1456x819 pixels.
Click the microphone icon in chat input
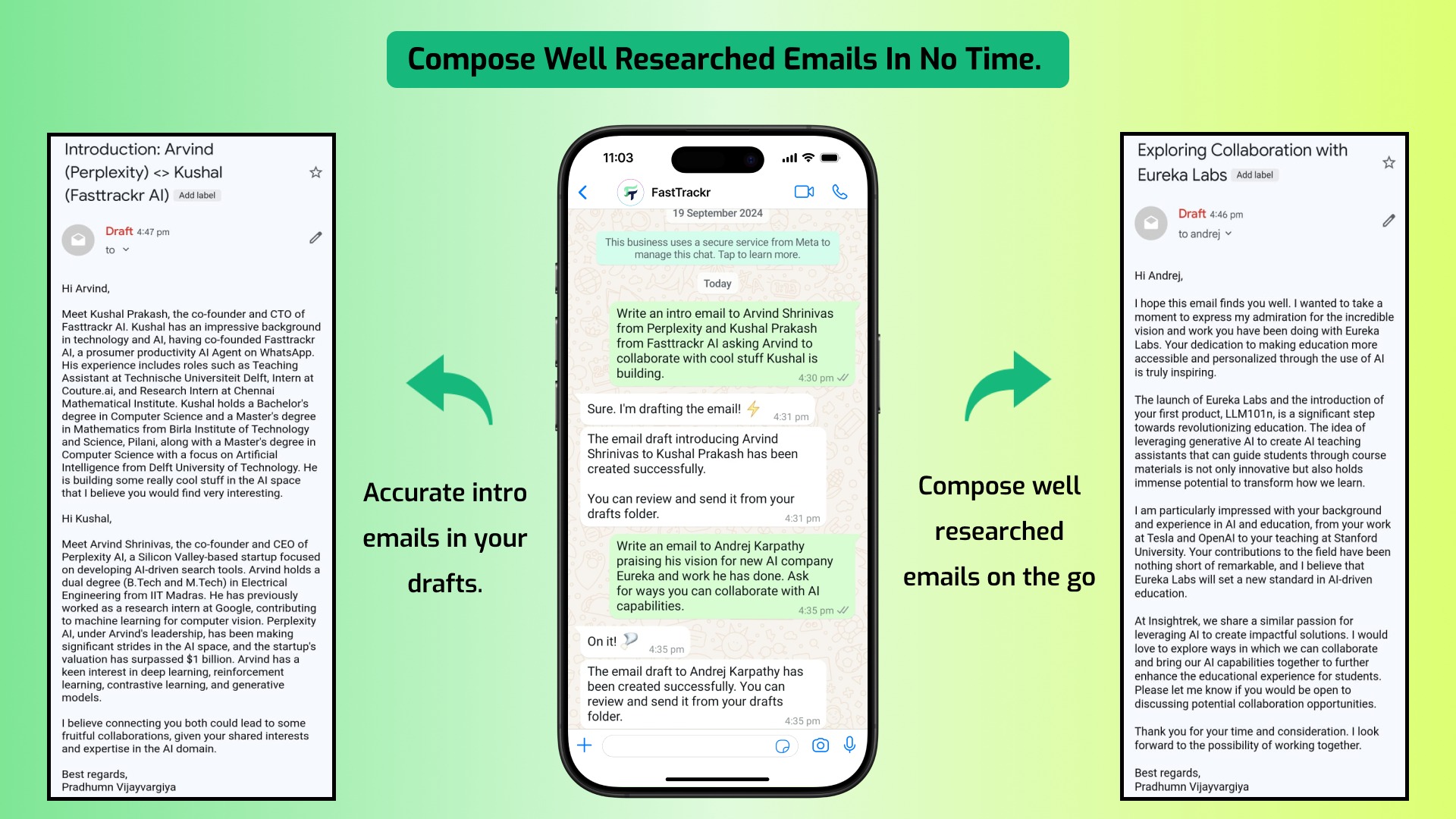[x=849, y=745]
